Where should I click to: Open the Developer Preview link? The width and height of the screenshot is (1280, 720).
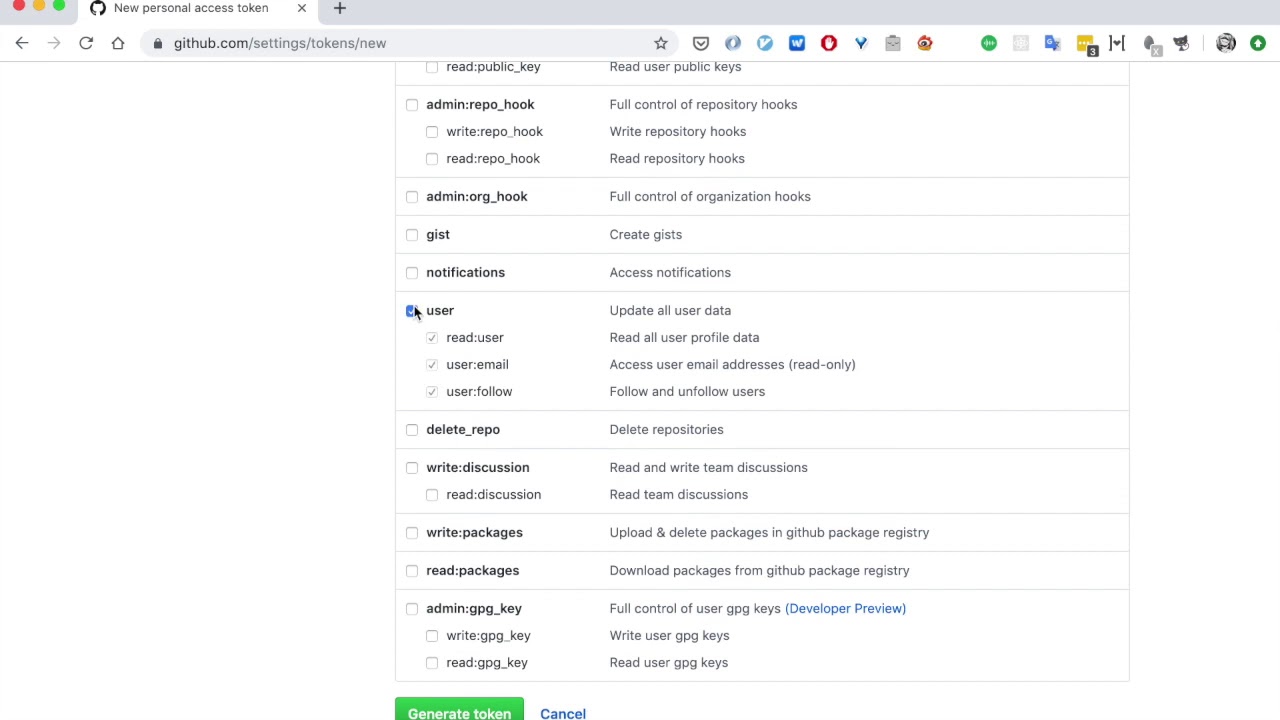(x=845, y=608)
